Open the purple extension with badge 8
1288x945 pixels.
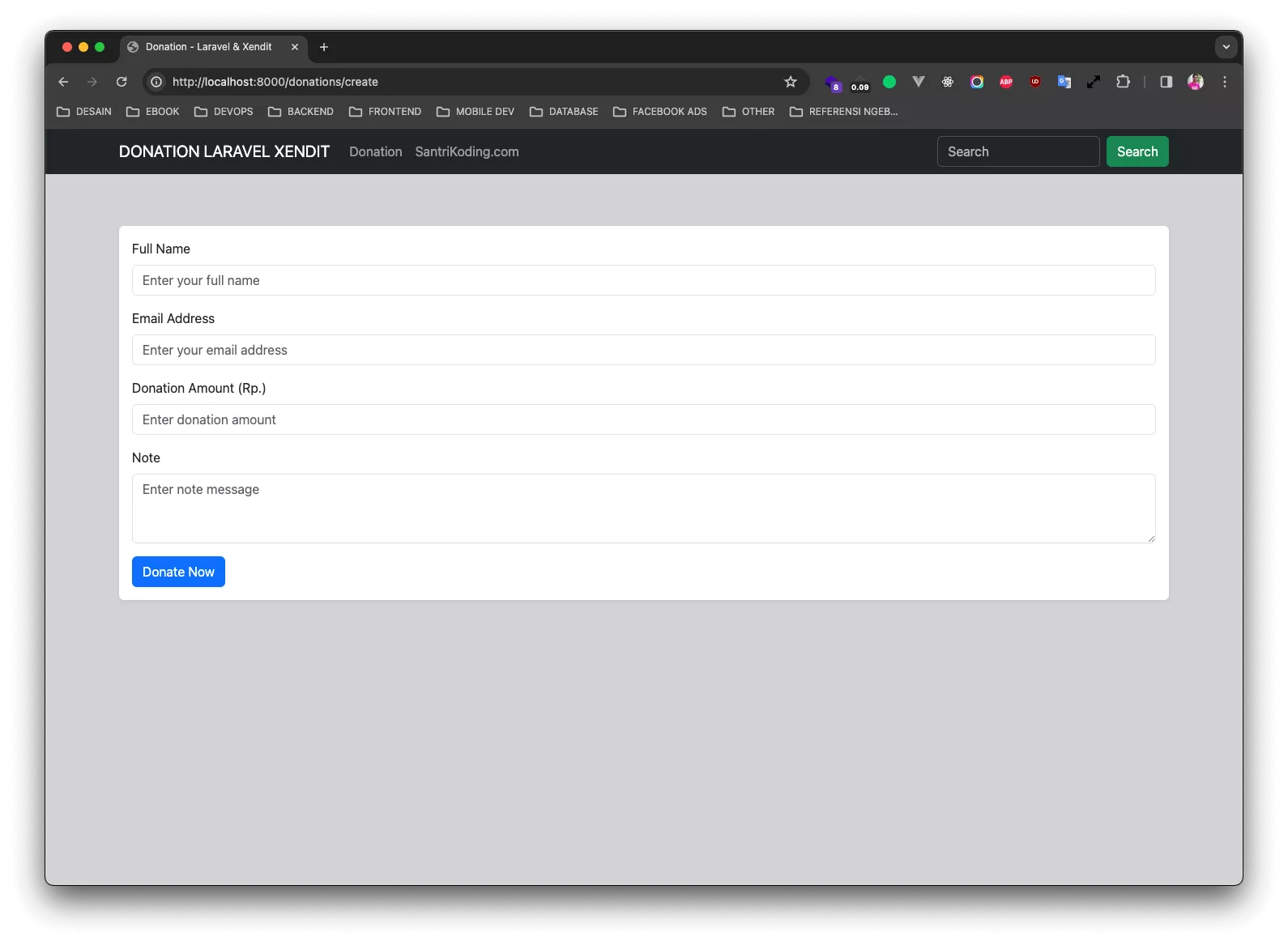pos(833,83)
